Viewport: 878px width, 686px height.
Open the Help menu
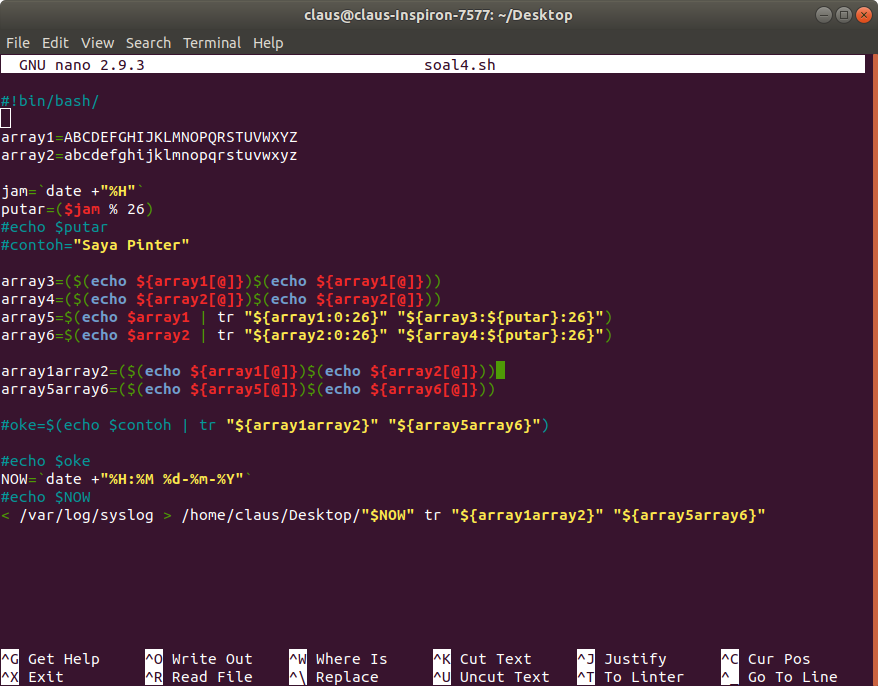(267, 42)
